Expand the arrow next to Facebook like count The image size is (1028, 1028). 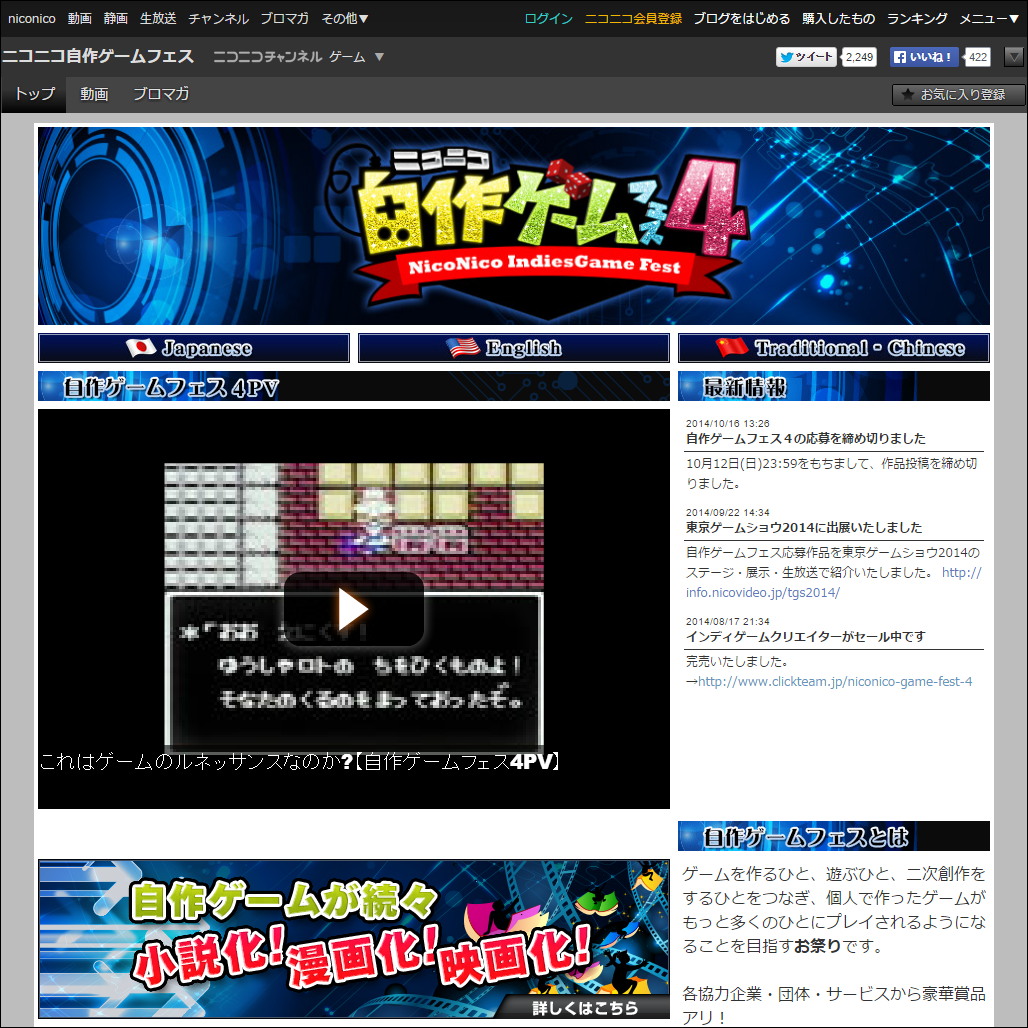tap(1015, 57)
